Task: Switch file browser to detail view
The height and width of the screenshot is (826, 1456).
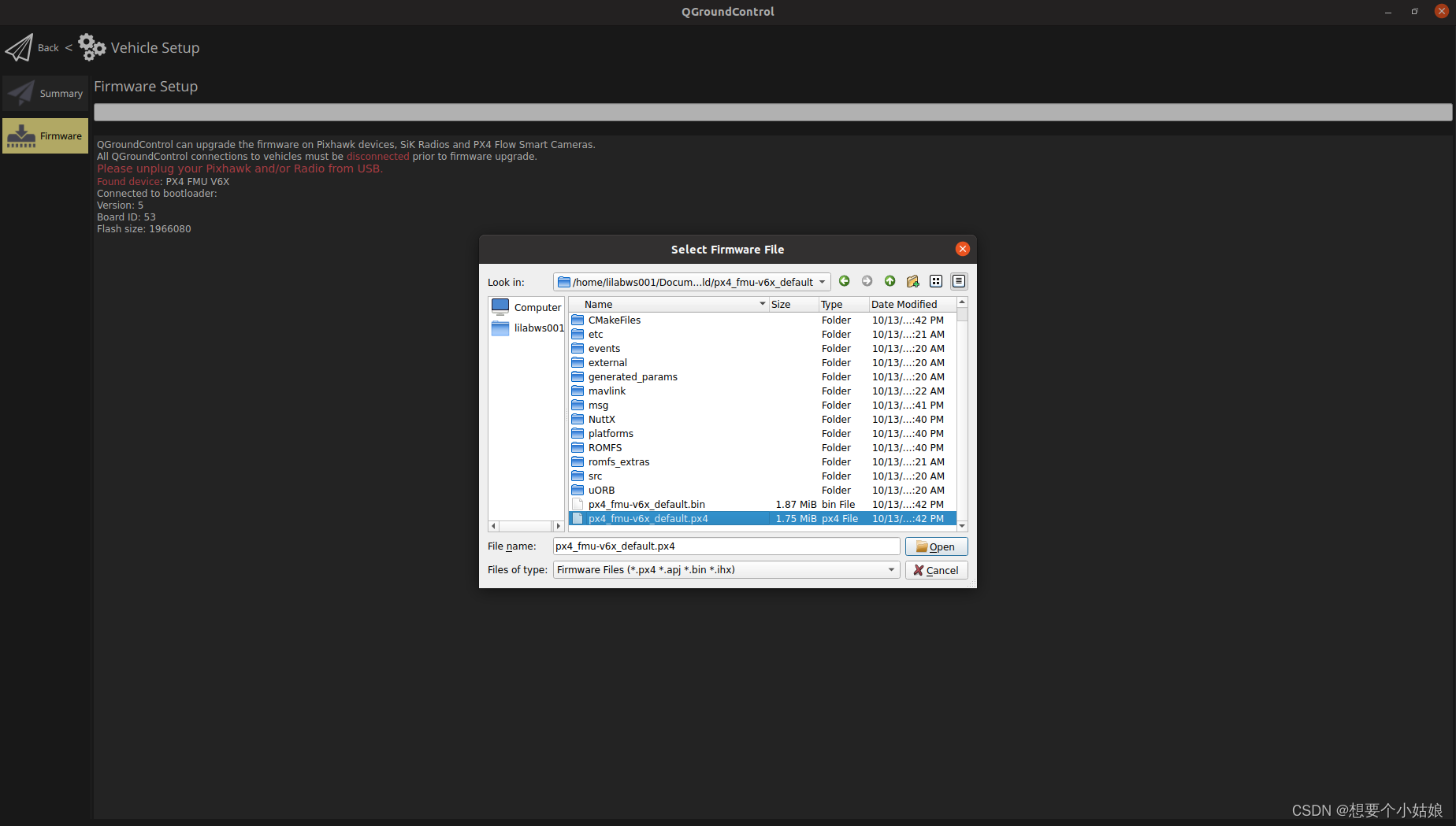Action: click(x=959, y=281)
